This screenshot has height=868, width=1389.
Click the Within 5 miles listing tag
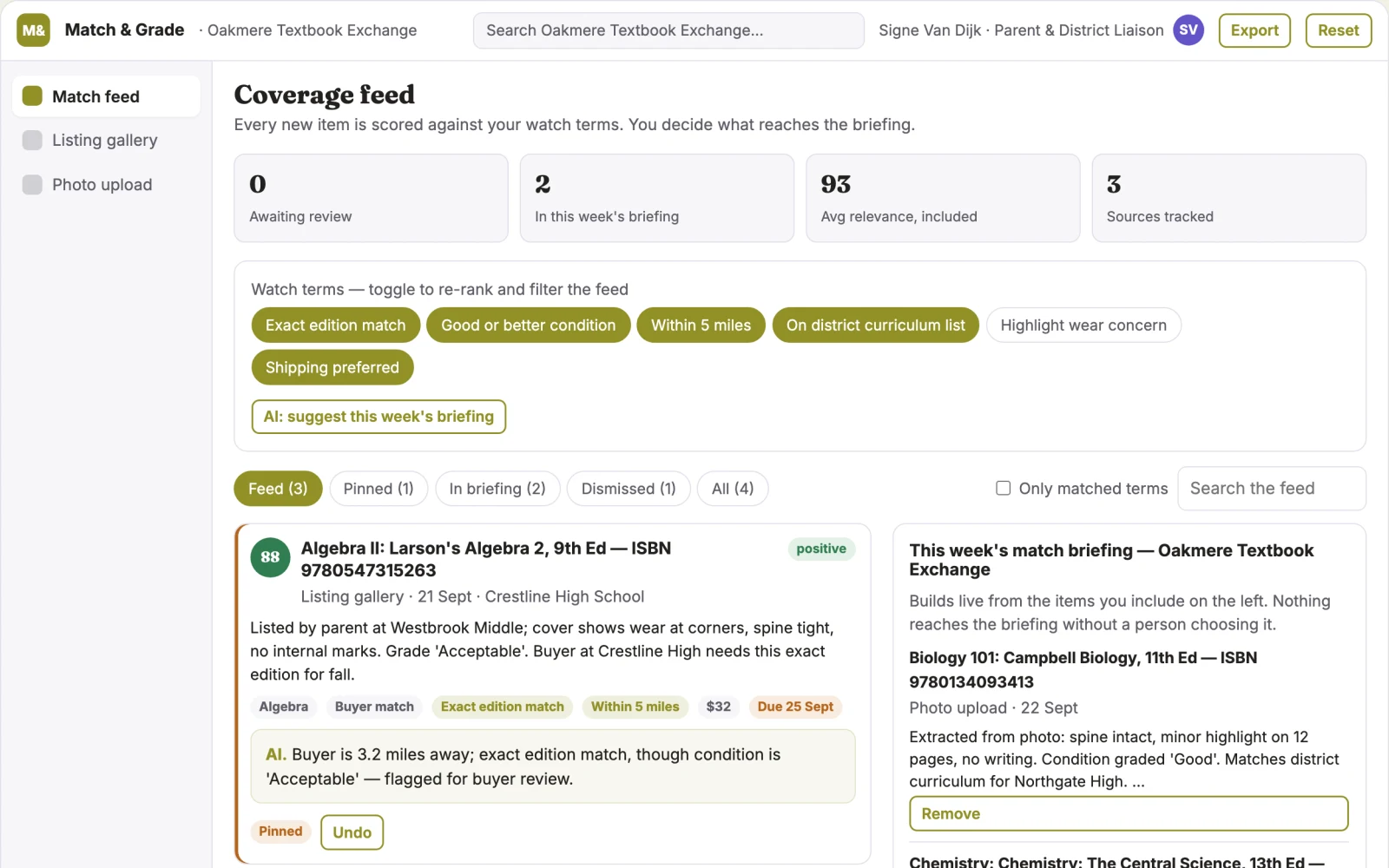click(x=635, y=707)
